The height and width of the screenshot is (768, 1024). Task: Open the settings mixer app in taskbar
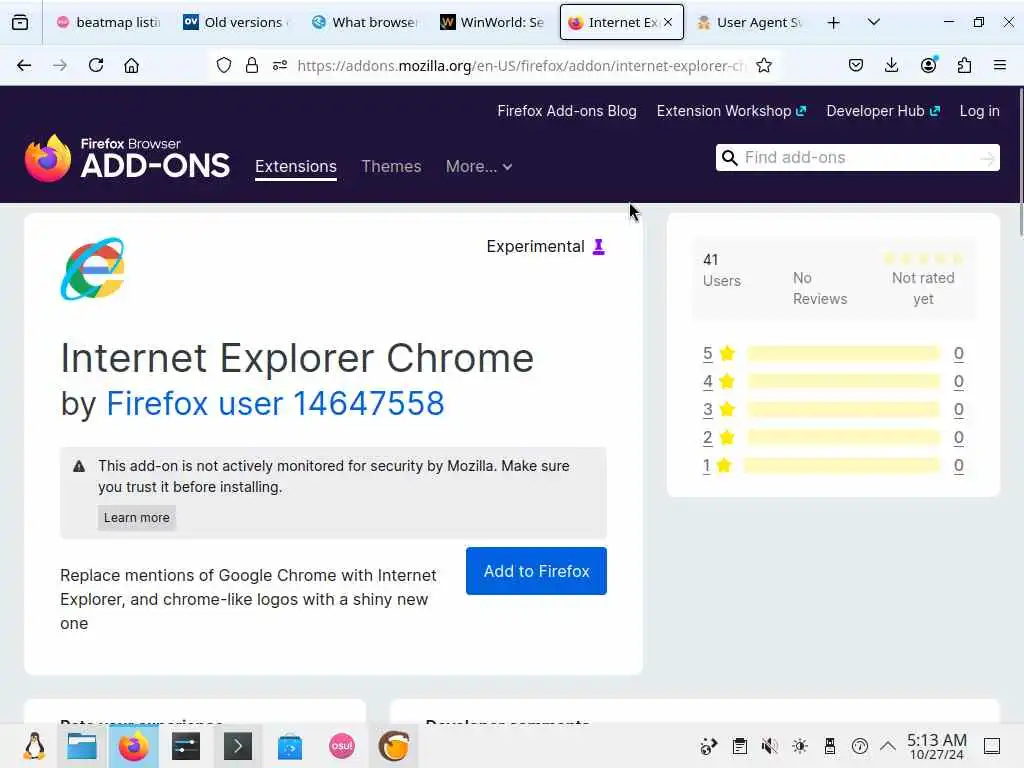(x=186, y=746)
